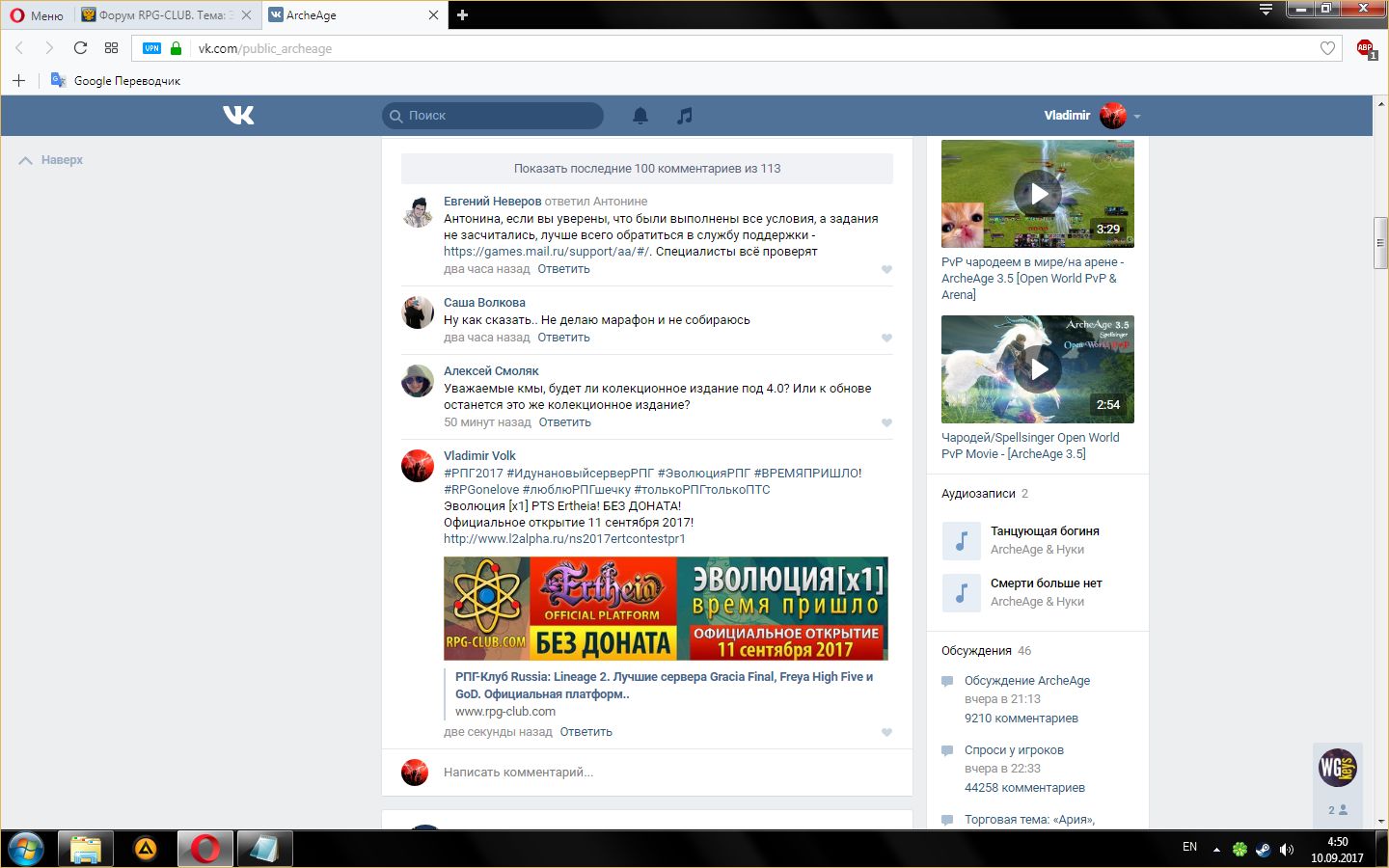The width and height of the screenshot is (1389, 868).
Task: Click the Opera taskbar icon
Action: [x=205, y=850]
